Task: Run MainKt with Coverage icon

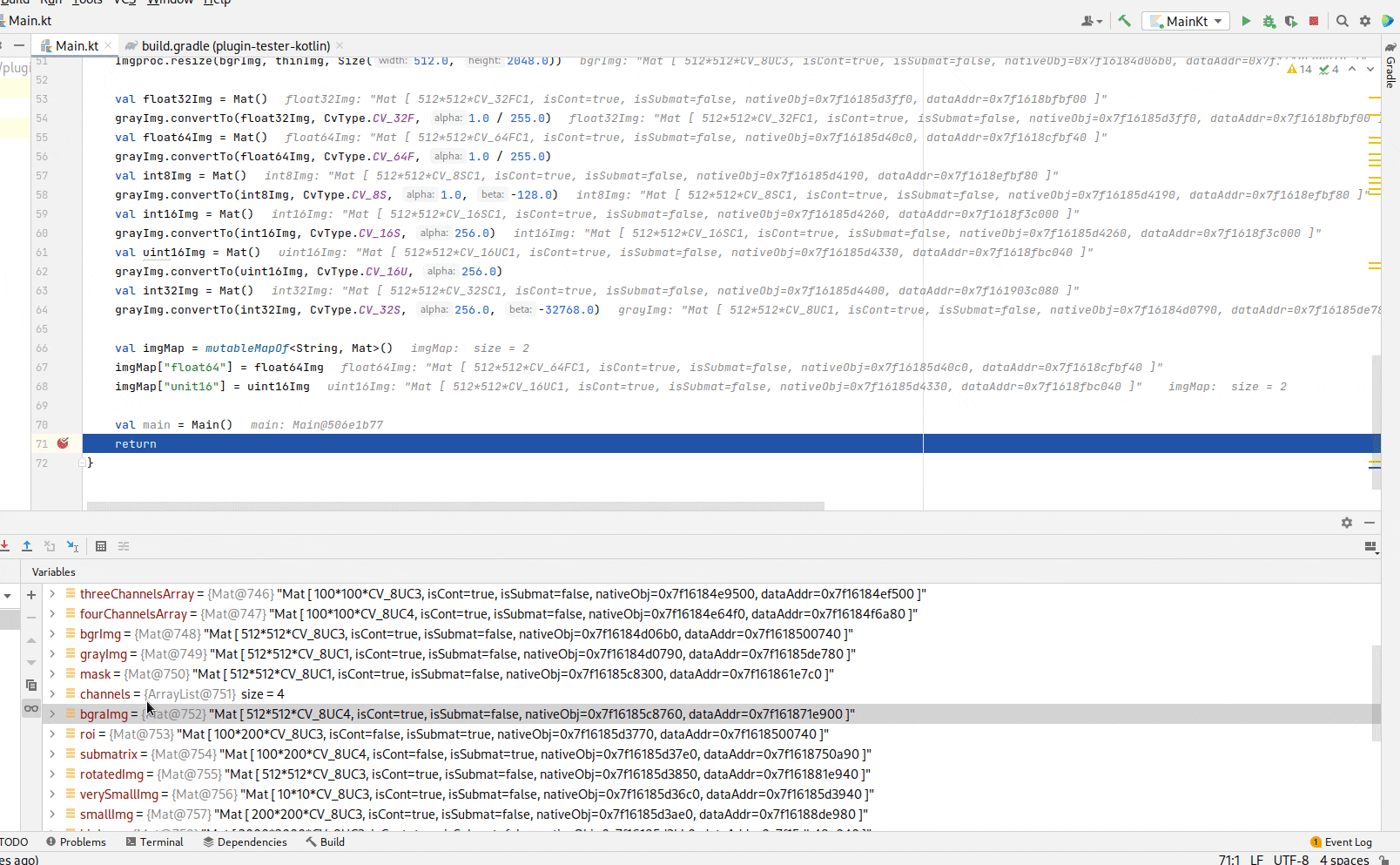Action: click(1291, 21)
